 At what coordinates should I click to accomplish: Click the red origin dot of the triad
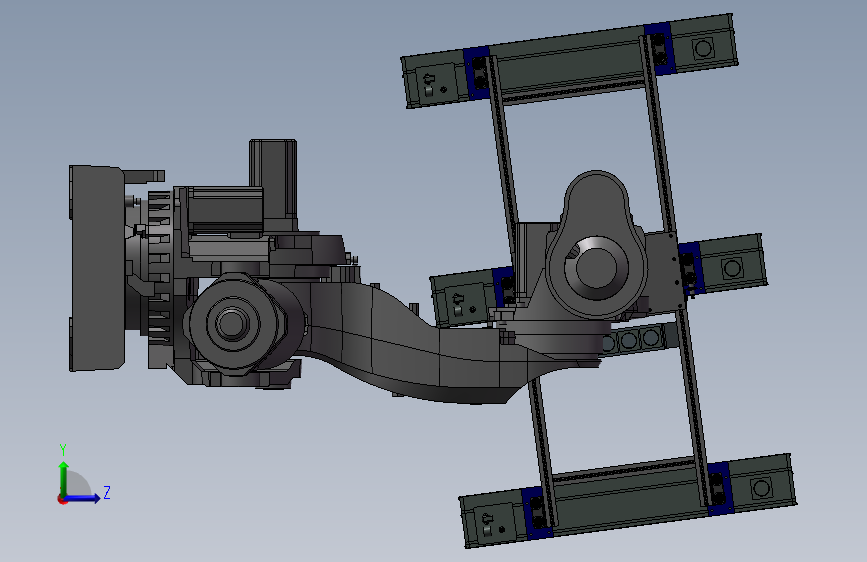pyautogui.click(x=61, y=499)
